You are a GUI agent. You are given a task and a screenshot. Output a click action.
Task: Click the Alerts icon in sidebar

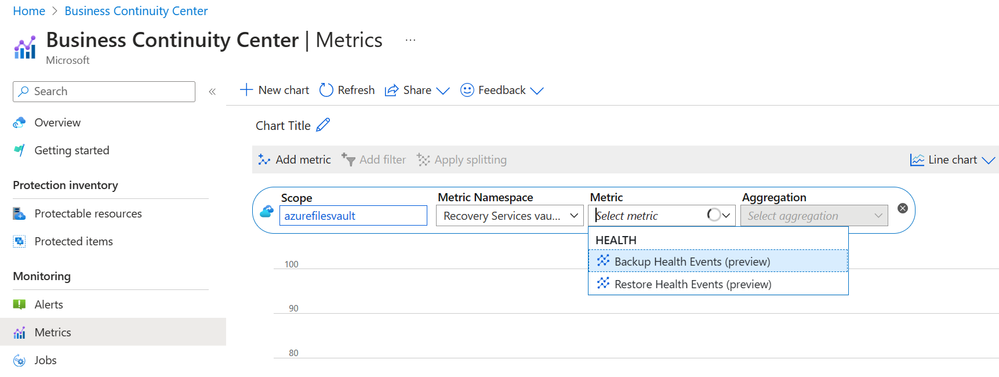tap(19, 304)
